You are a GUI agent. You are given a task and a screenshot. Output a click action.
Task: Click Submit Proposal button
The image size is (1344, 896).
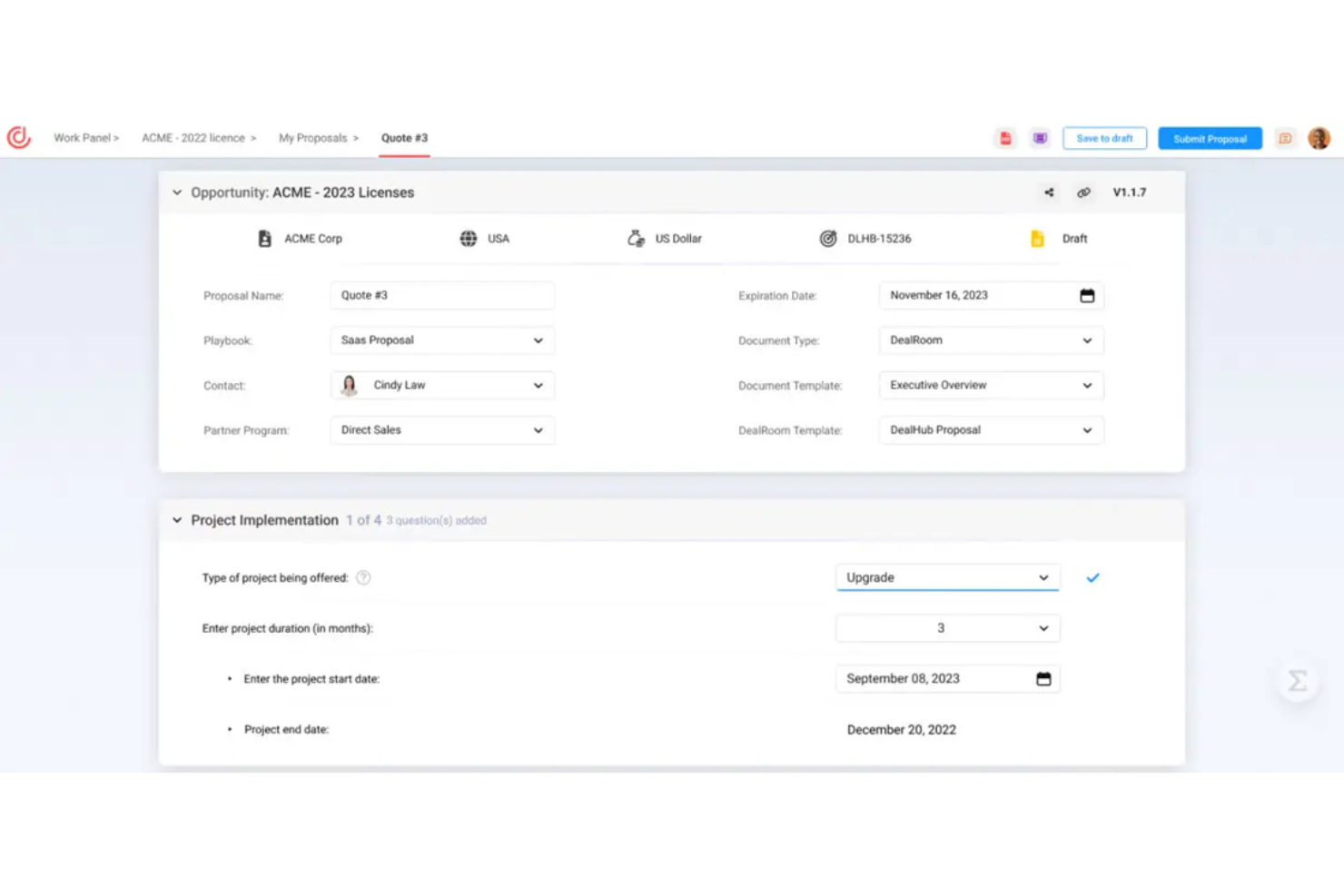click(1210, 138)
